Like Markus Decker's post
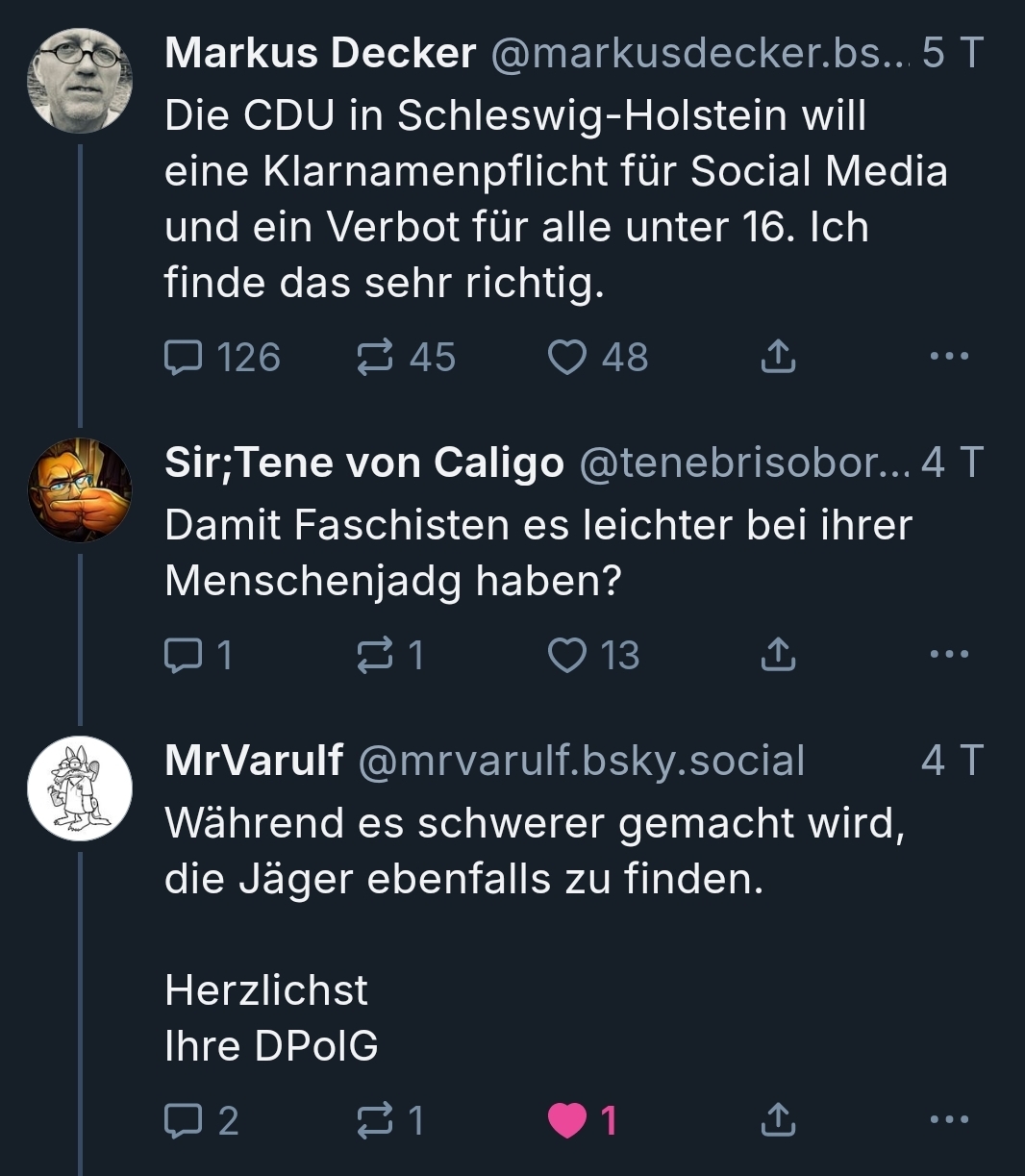This screenshot has width=1025, height=1176. point(567,358)
